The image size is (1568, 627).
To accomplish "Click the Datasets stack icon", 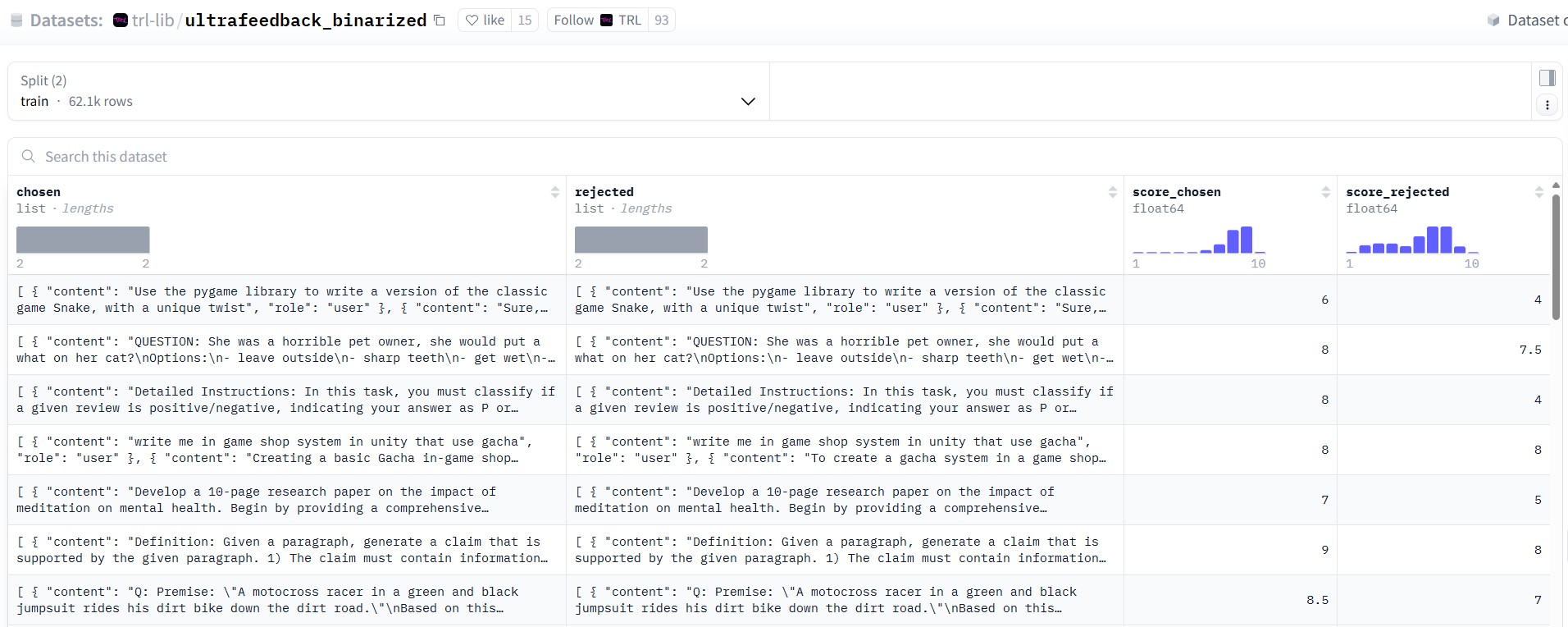I will (16, 21).
